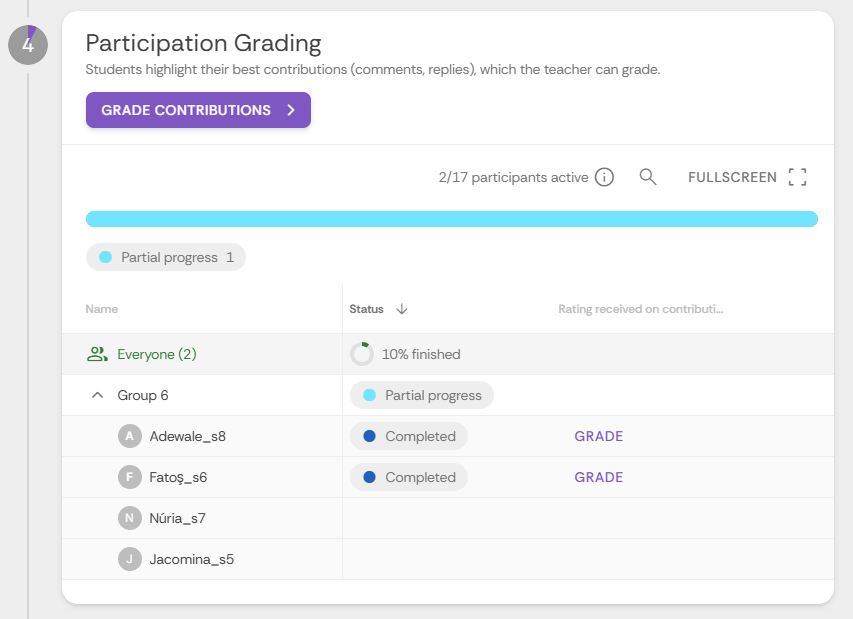Click the Grade Contributions arrow chevron
This screenshot has height=619, width=853.
point(291,110)
